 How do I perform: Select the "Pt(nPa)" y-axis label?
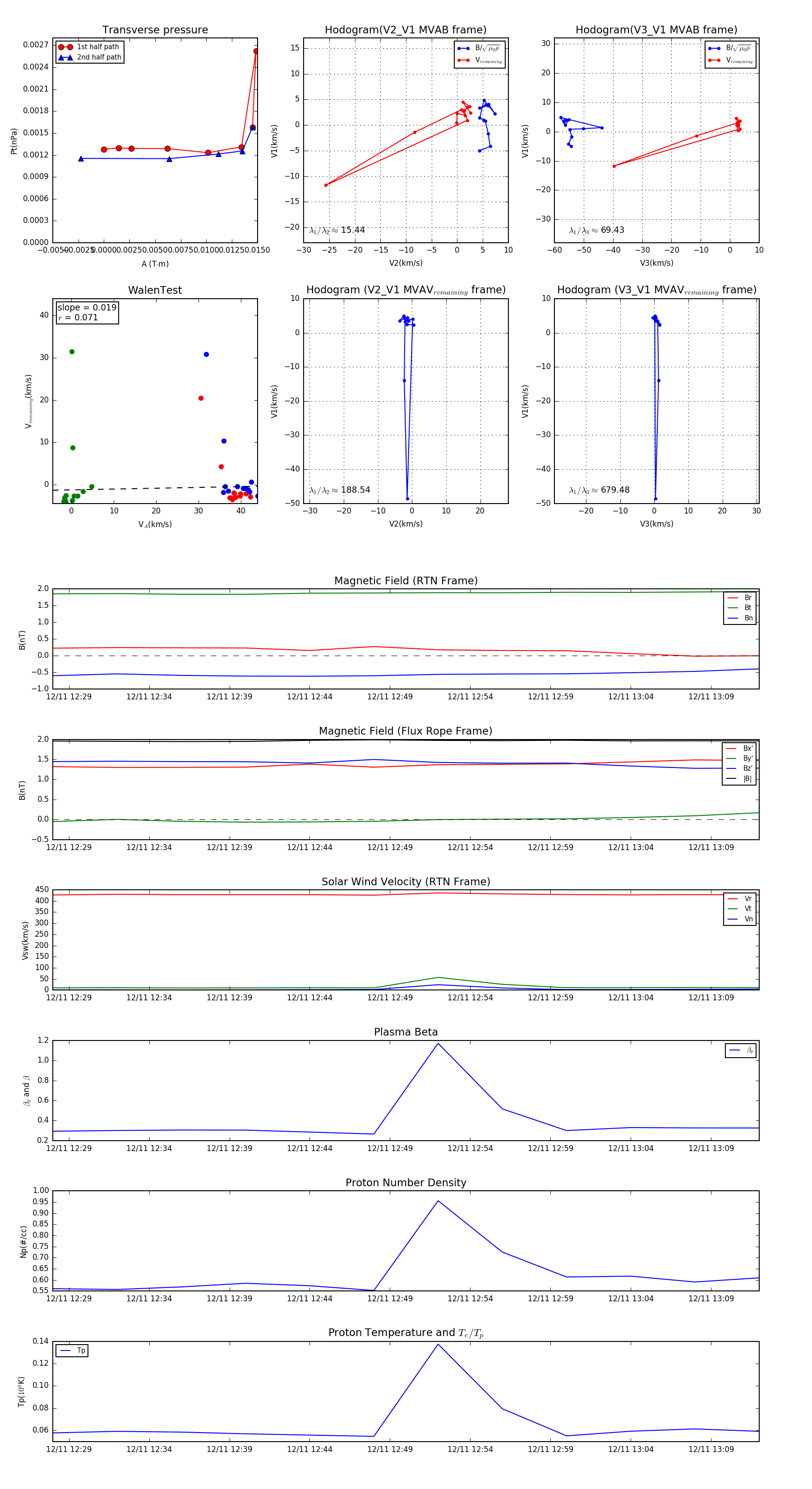(14, 140)
